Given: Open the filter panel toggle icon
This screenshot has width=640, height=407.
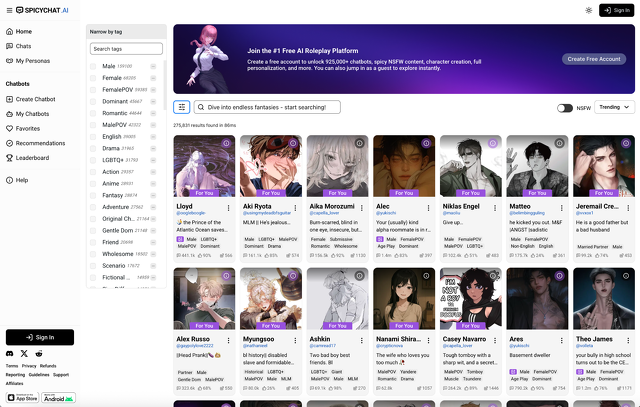Looking at the screenshot, I should pos(182,107).
